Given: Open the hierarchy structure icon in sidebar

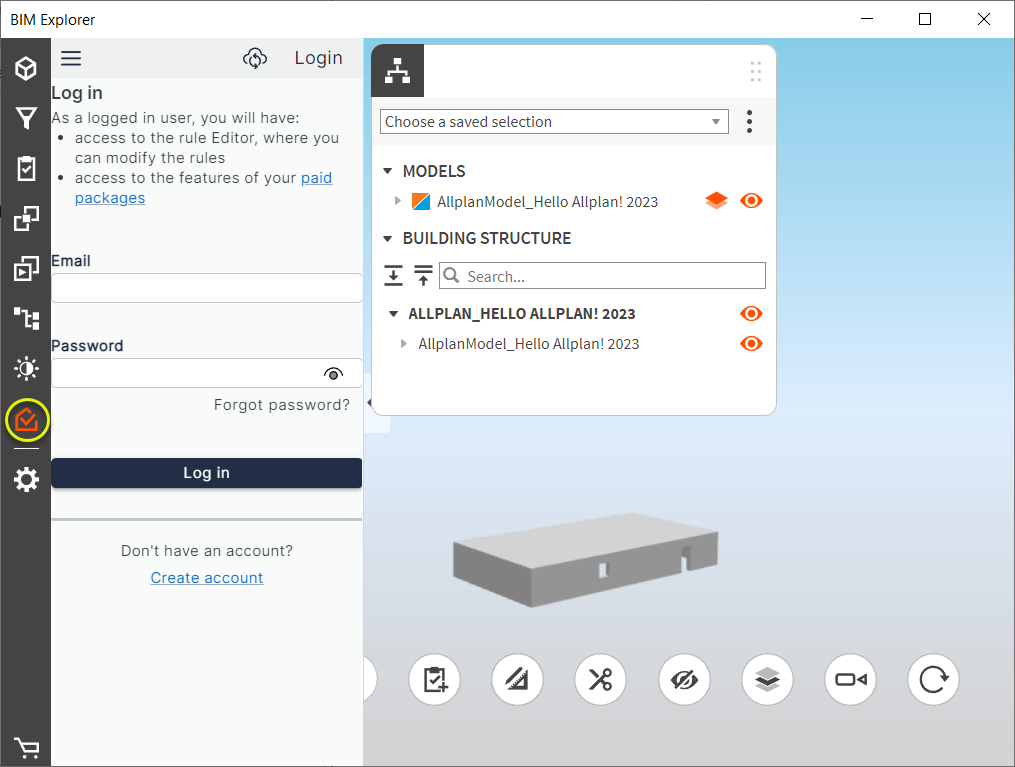Looking at the screenshot, I should (26, 318).
